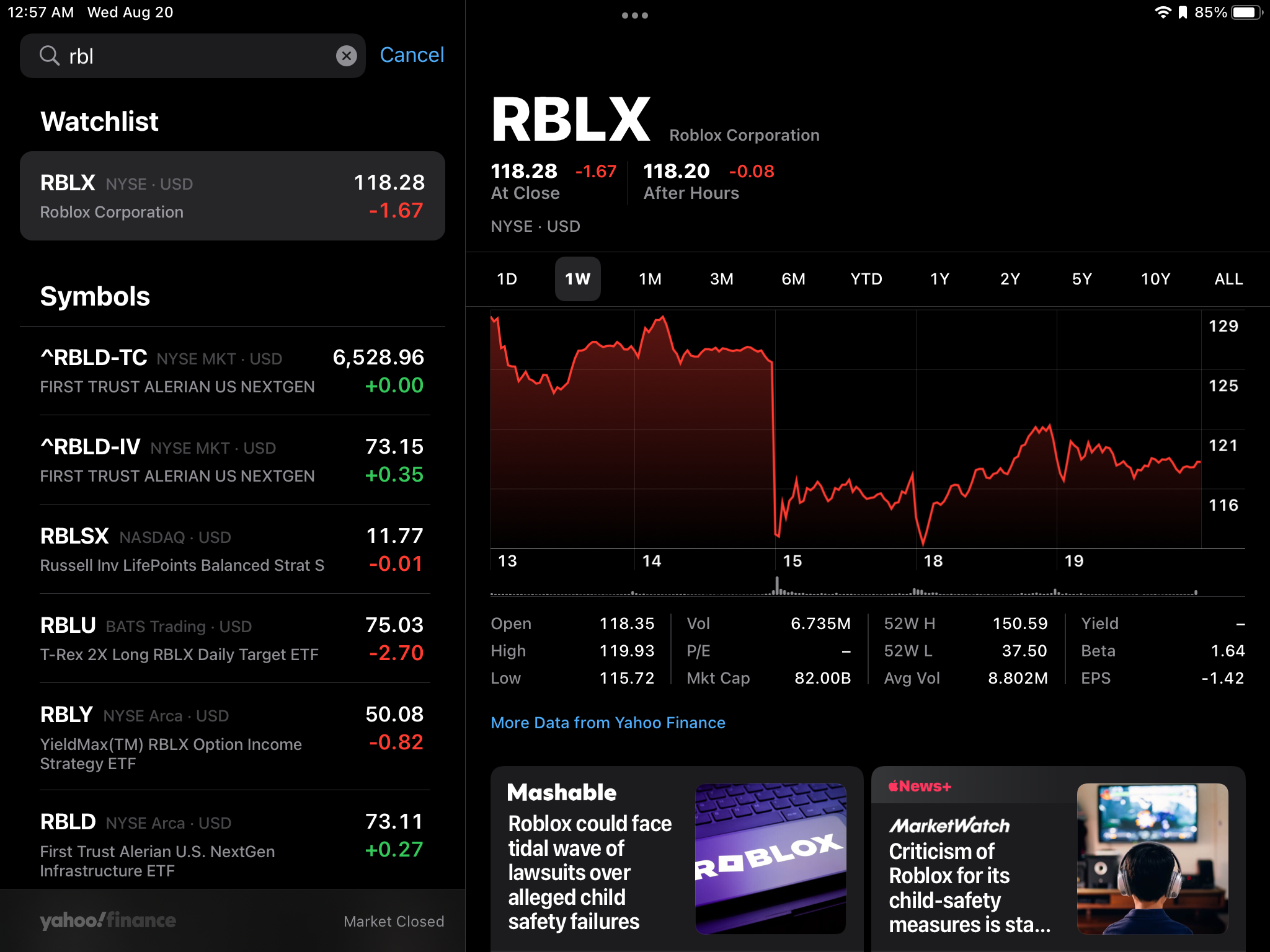Tap the battery indicator icon
The image size is (1270, 952).
tap(1247, 12)
